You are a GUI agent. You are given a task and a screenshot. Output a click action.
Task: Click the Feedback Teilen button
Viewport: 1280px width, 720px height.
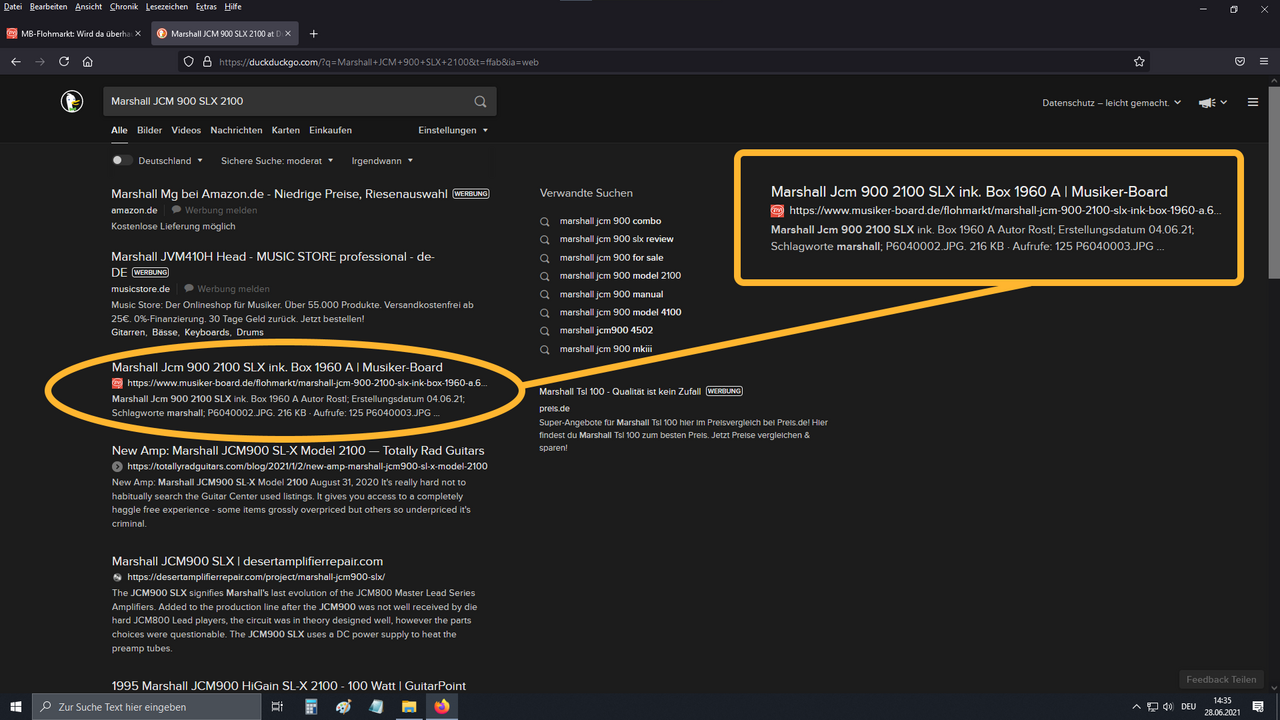pyautogui.click(x=1221, y=679)
